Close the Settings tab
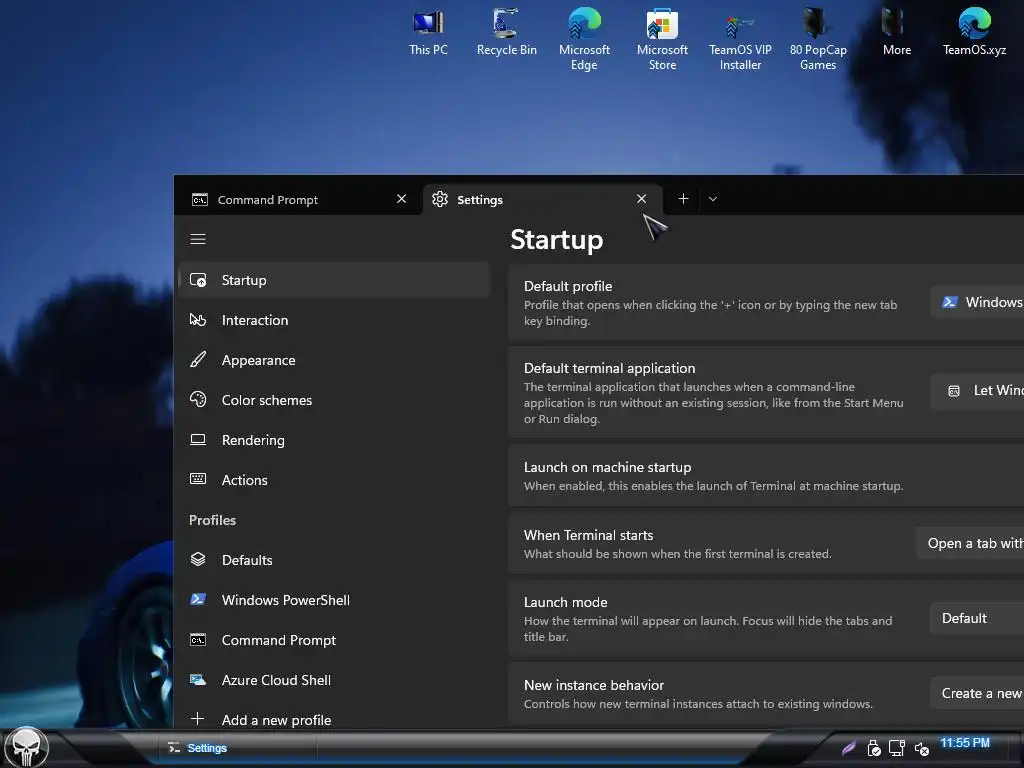The height and width of the screenshot is (768, 1024). 641,199
